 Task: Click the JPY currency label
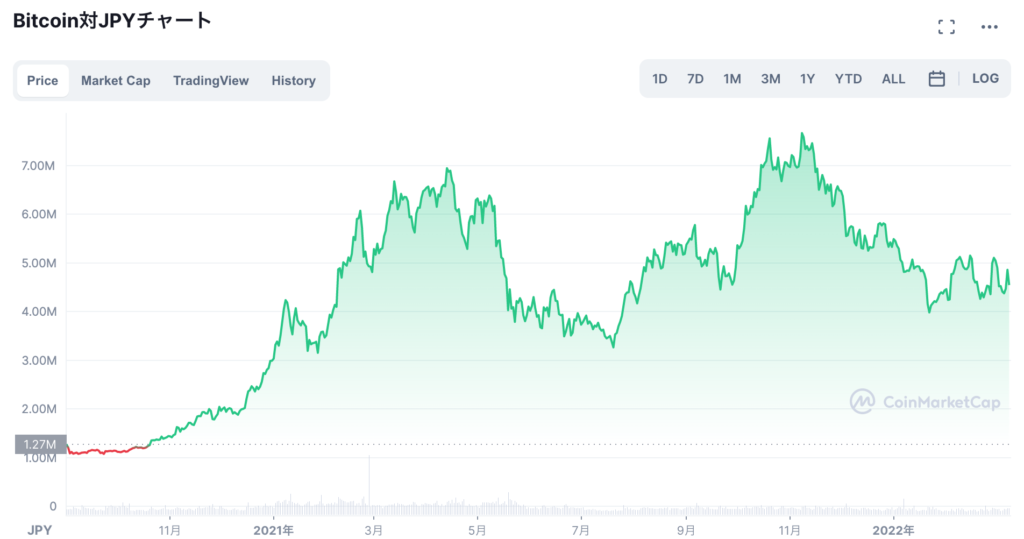click(x=39, y=530)
